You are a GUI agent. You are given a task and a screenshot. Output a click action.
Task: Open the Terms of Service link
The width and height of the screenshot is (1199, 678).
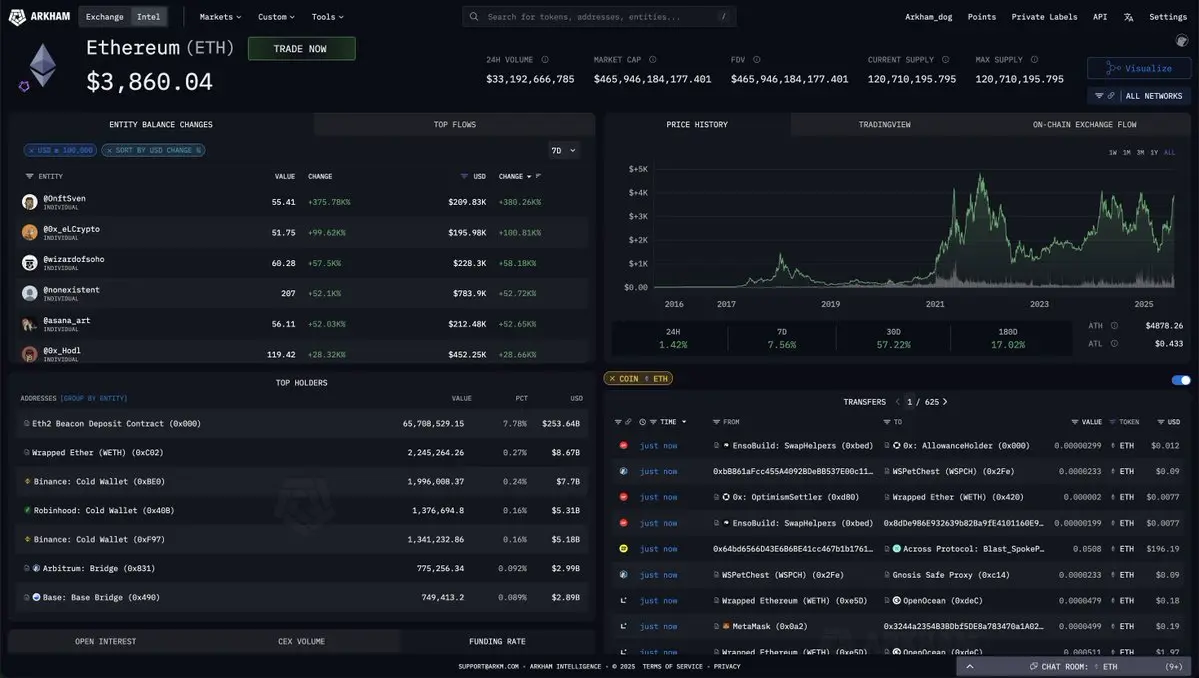pos(672,667)
